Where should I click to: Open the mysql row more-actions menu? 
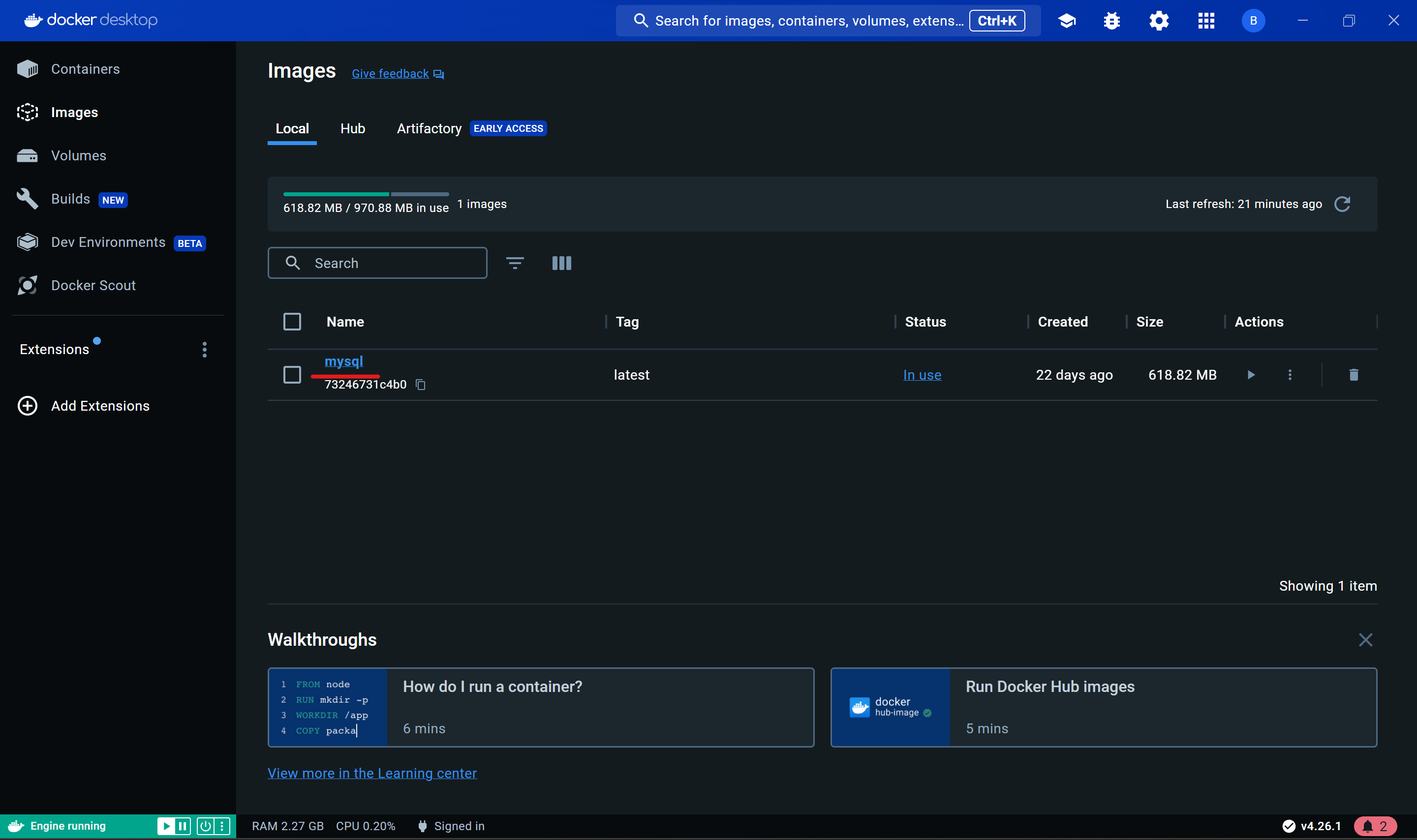pos(1290,375)
